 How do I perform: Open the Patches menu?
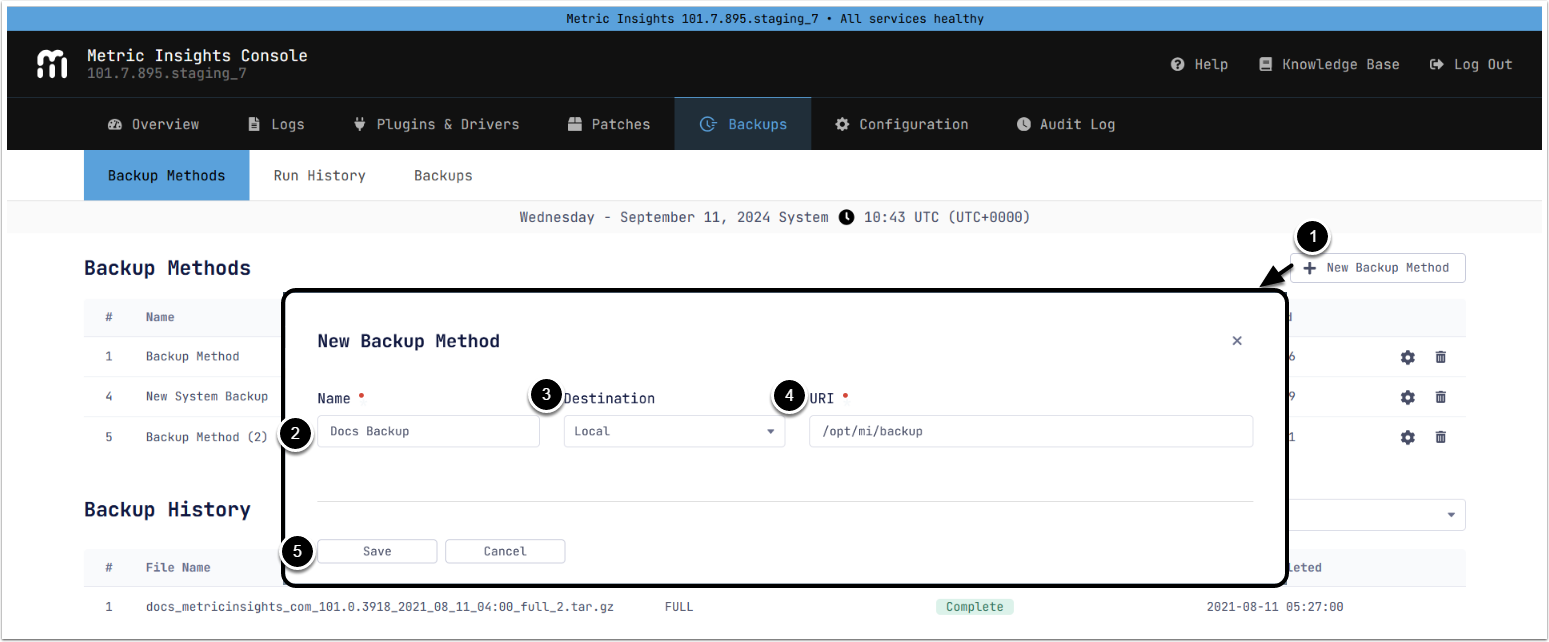(x=608, y=124)
